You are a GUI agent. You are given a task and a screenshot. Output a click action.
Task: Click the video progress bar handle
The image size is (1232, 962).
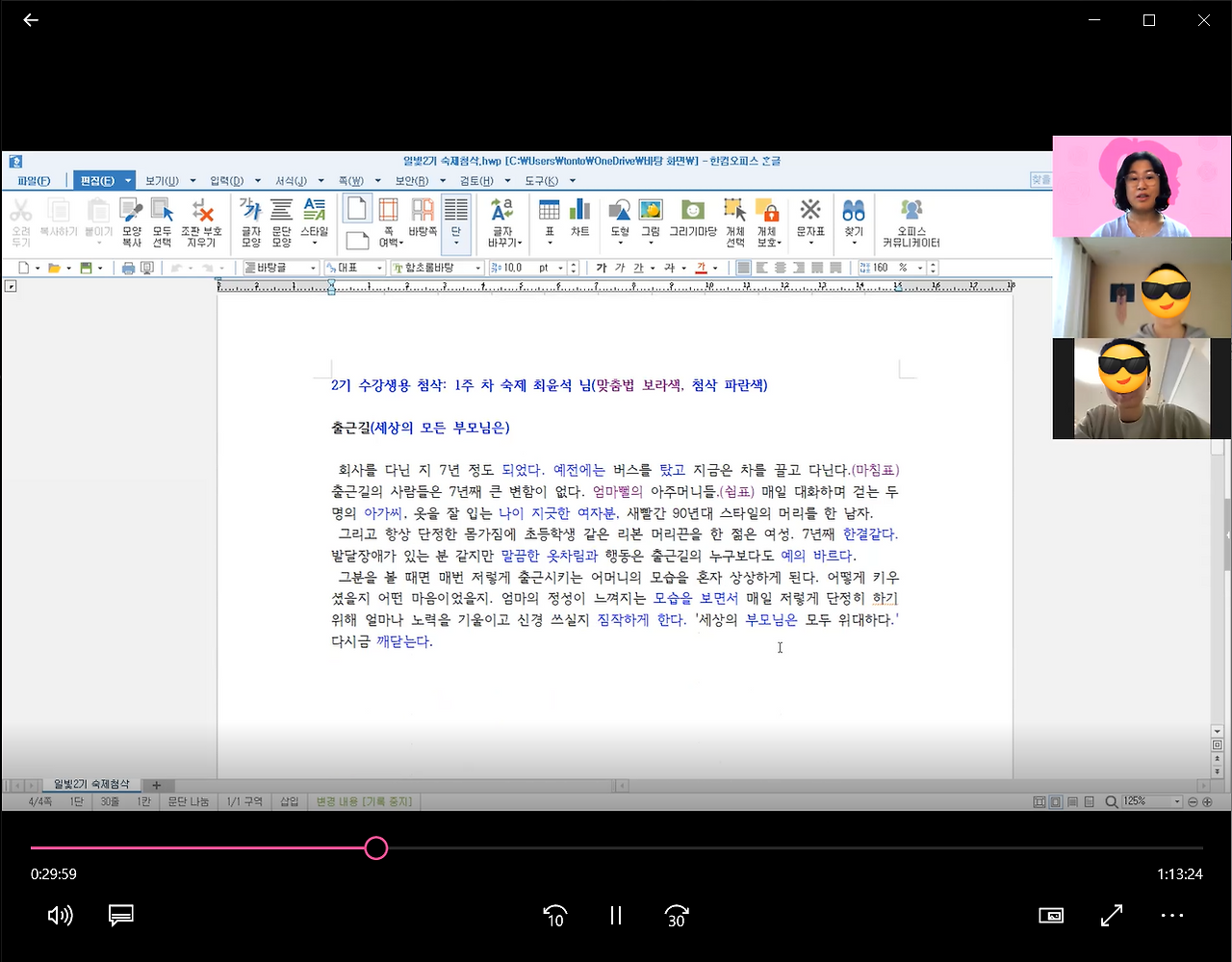click(376, 847)
